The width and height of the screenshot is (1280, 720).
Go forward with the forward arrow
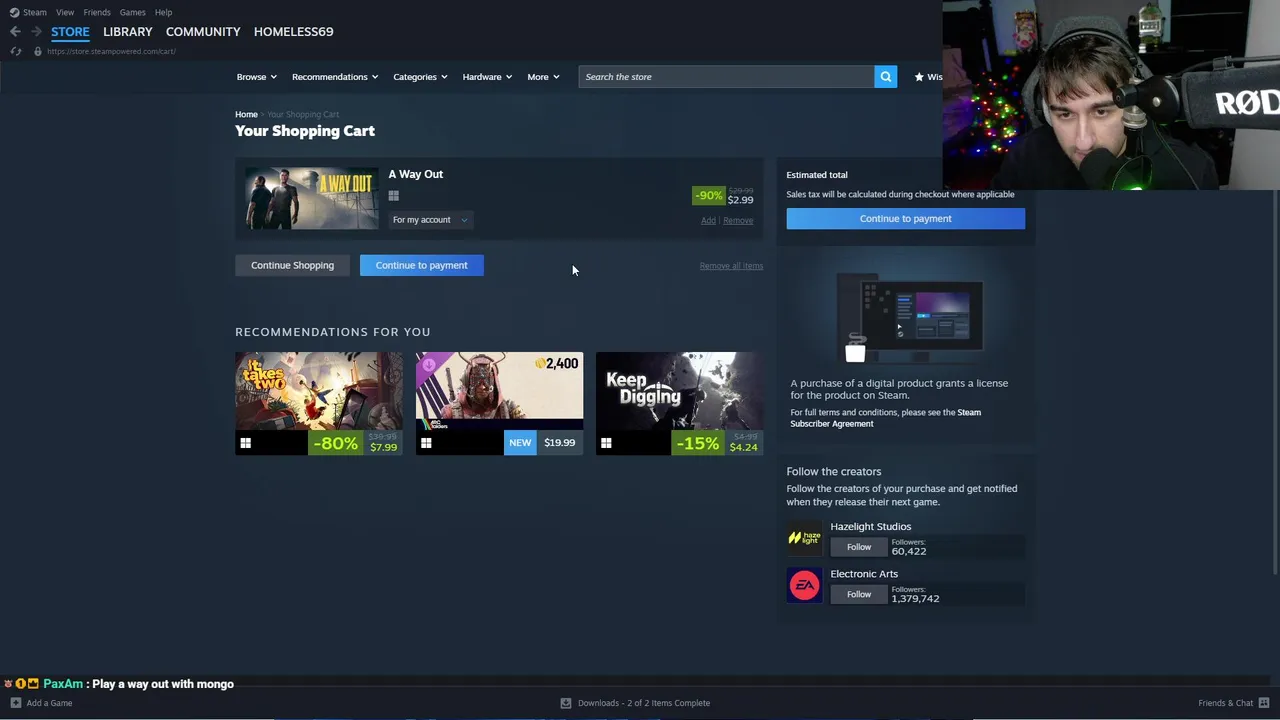pyautogui.click(x=36, y=32)
